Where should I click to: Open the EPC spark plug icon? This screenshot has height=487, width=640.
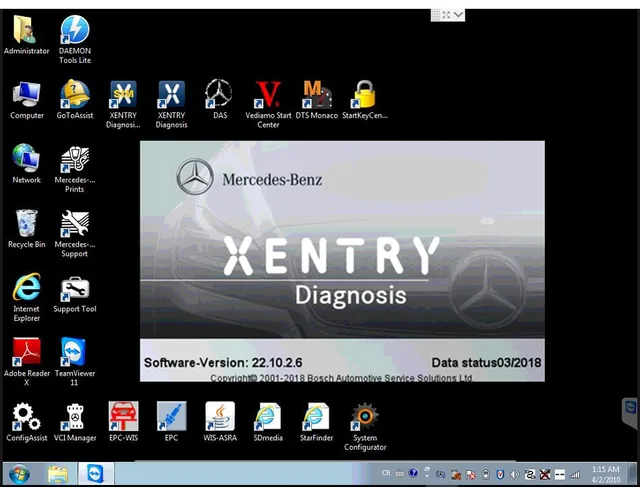(171, 422)
